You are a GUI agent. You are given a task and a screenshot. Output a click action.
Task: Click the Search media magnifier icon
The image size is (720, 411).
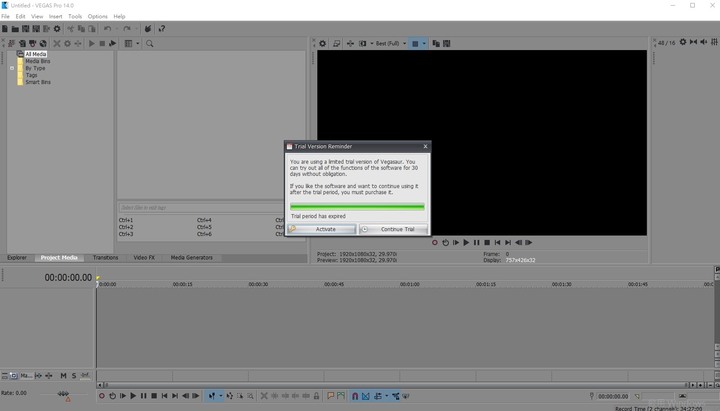tap(150, 43)
